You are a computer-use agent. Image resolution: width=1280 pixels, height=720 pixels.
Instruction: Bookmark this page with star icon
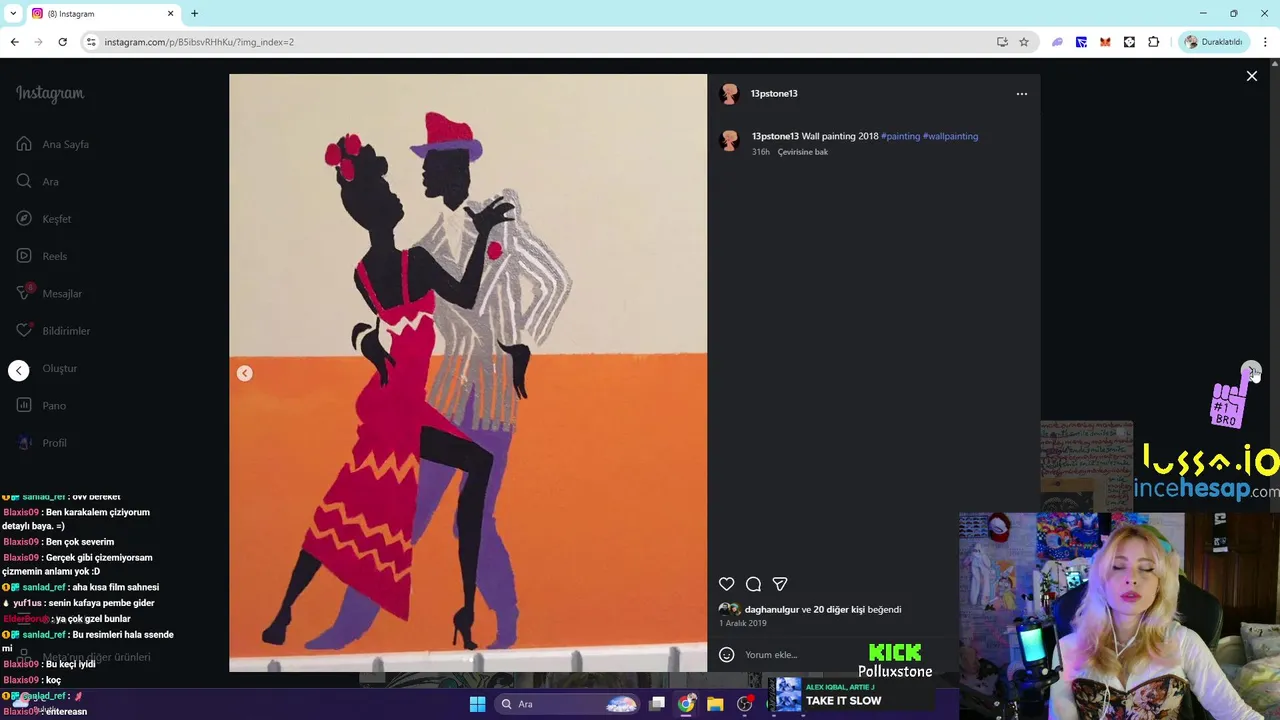(x=1024, y=42)
